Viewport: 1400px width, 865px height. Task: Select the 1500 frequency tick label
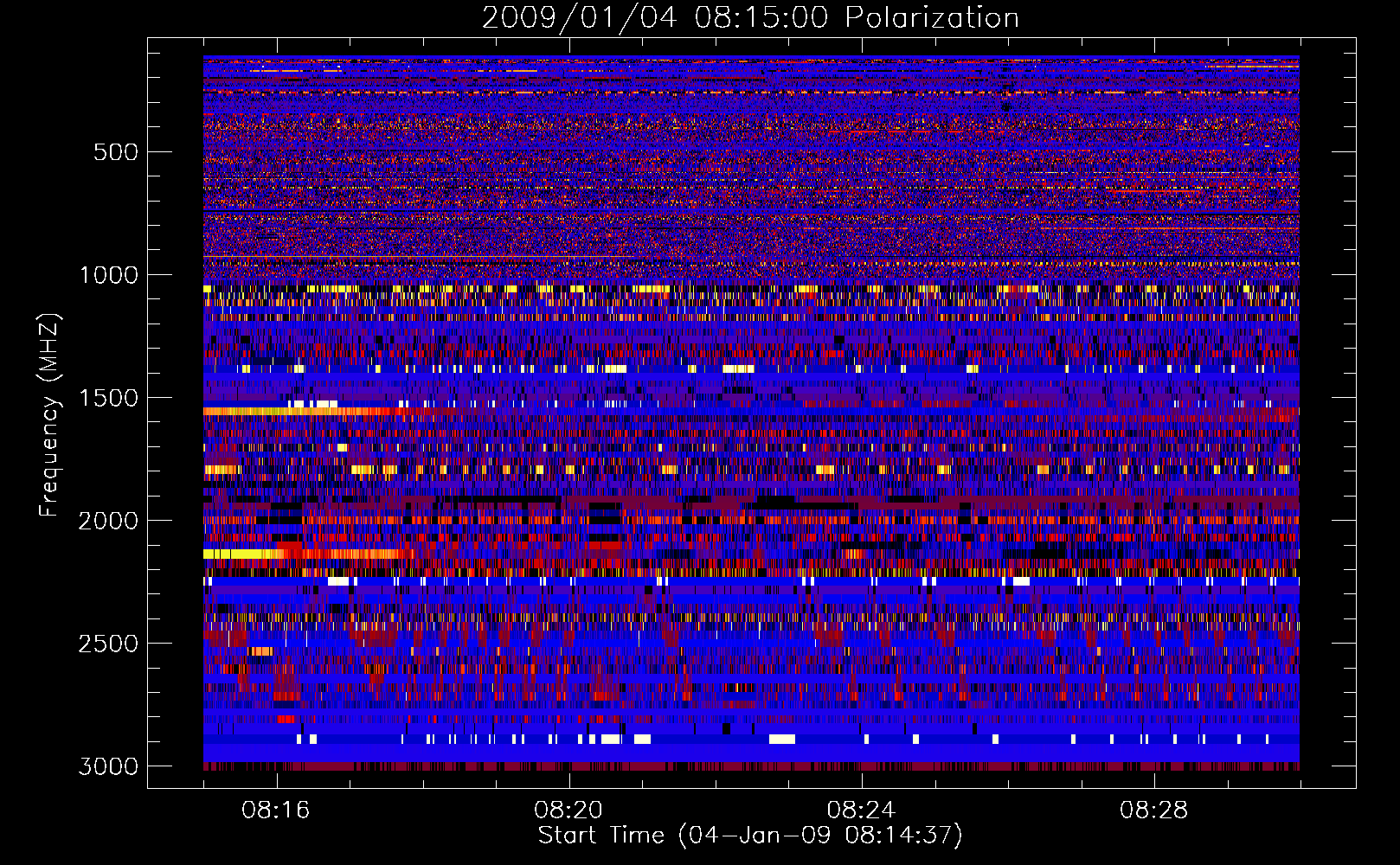coord(108,398)
